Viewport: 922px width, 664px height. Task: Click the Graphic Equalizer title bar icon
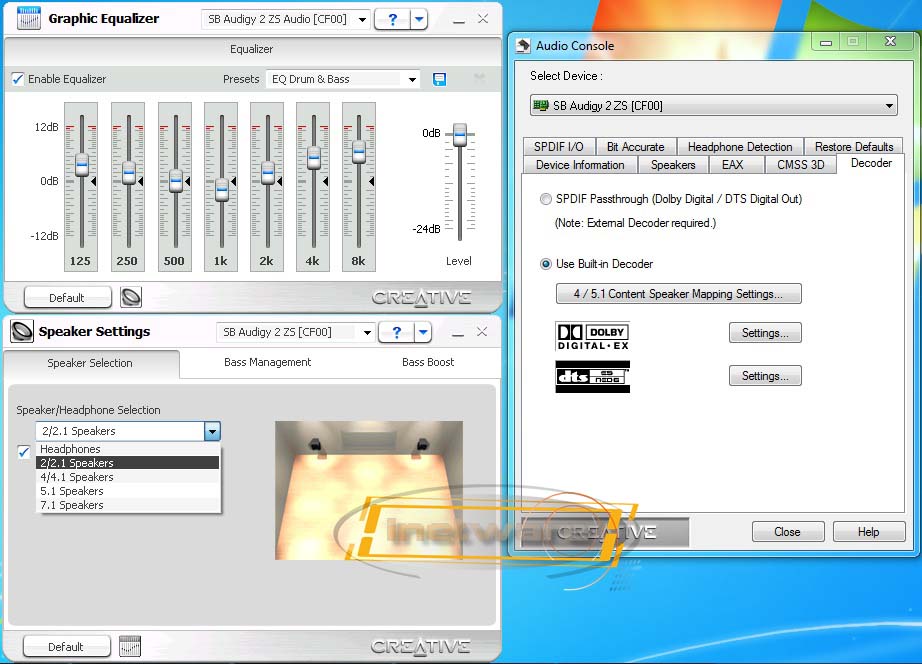click(x=29, y=19)
